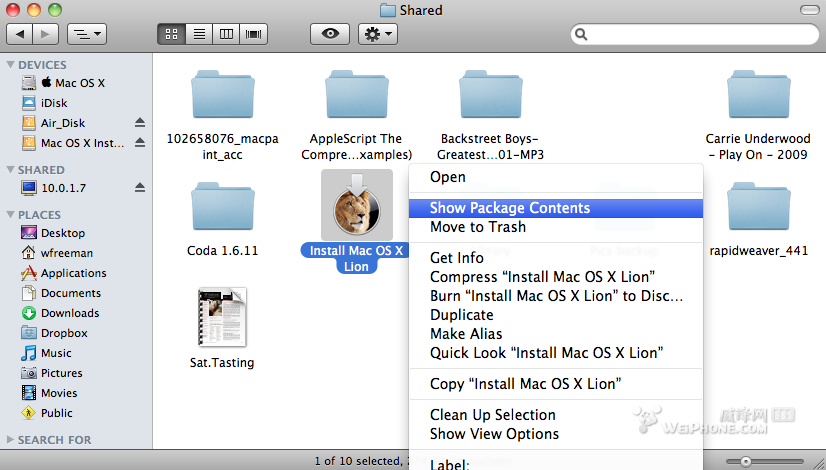
Task: Select the Coda 1.6.11 folder
Action: point(222,207)
